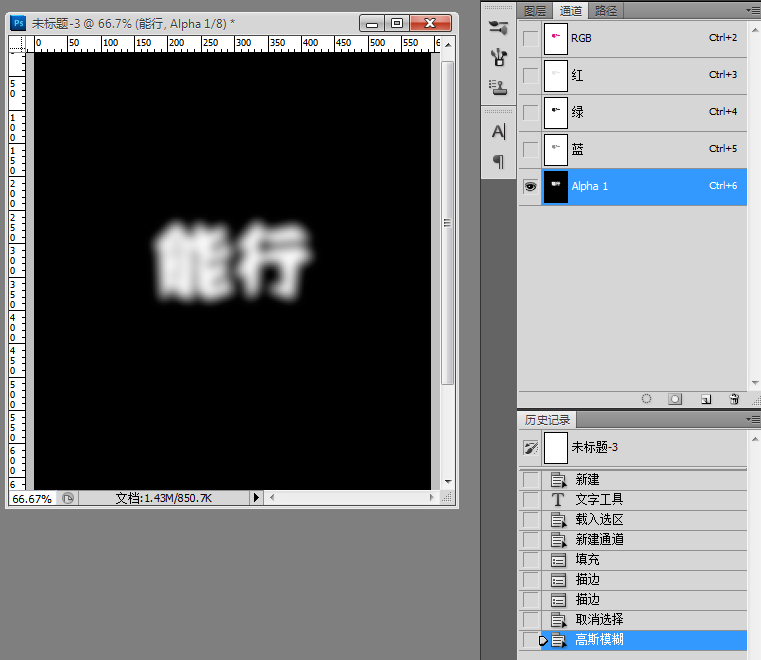Load channel as selection icon

[x=646, y=399]
